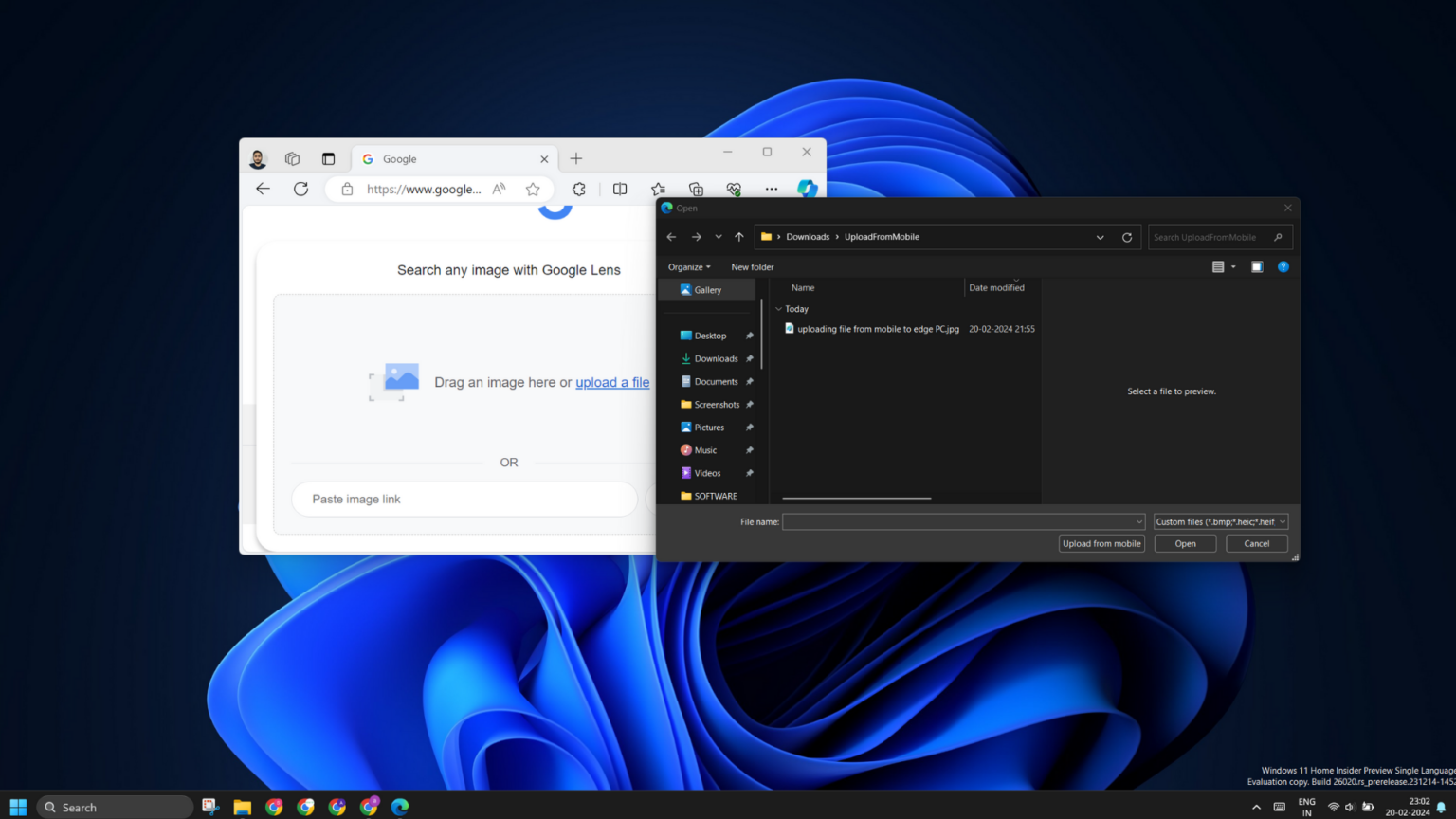Screen dimensions: 1456x819
Task: Toggle the preview pane in the Open dialog
Action: [1257, 266]
